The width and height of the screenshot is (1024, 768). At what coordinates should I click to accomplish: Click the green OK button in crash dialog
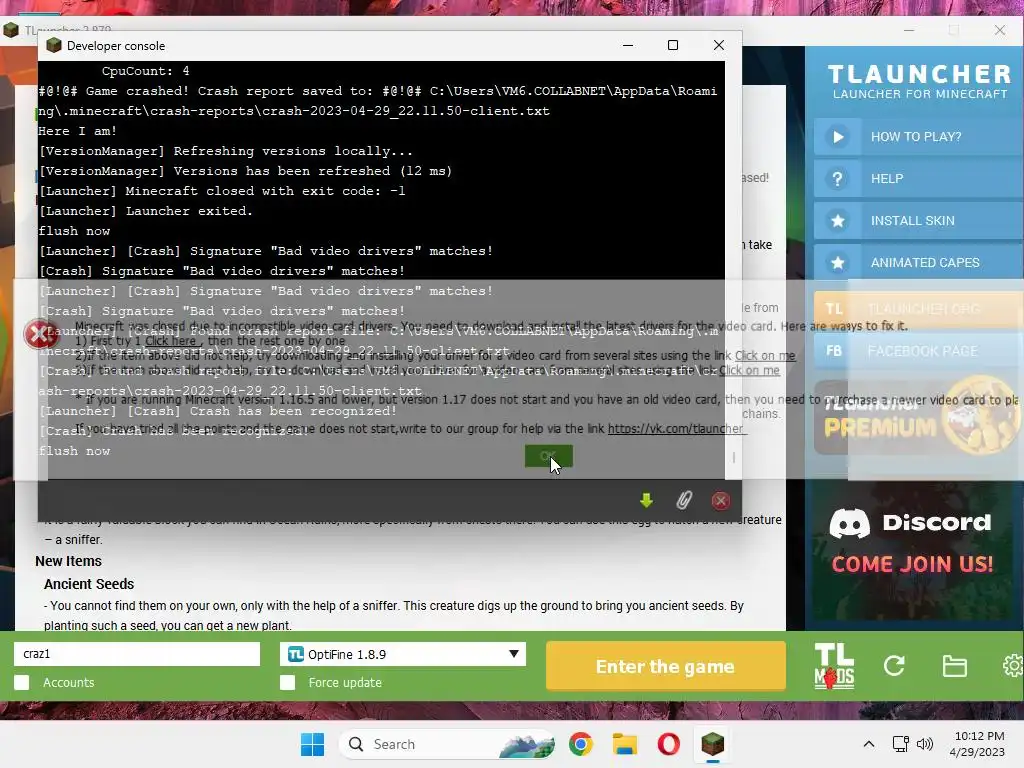(x=549, y=456)
